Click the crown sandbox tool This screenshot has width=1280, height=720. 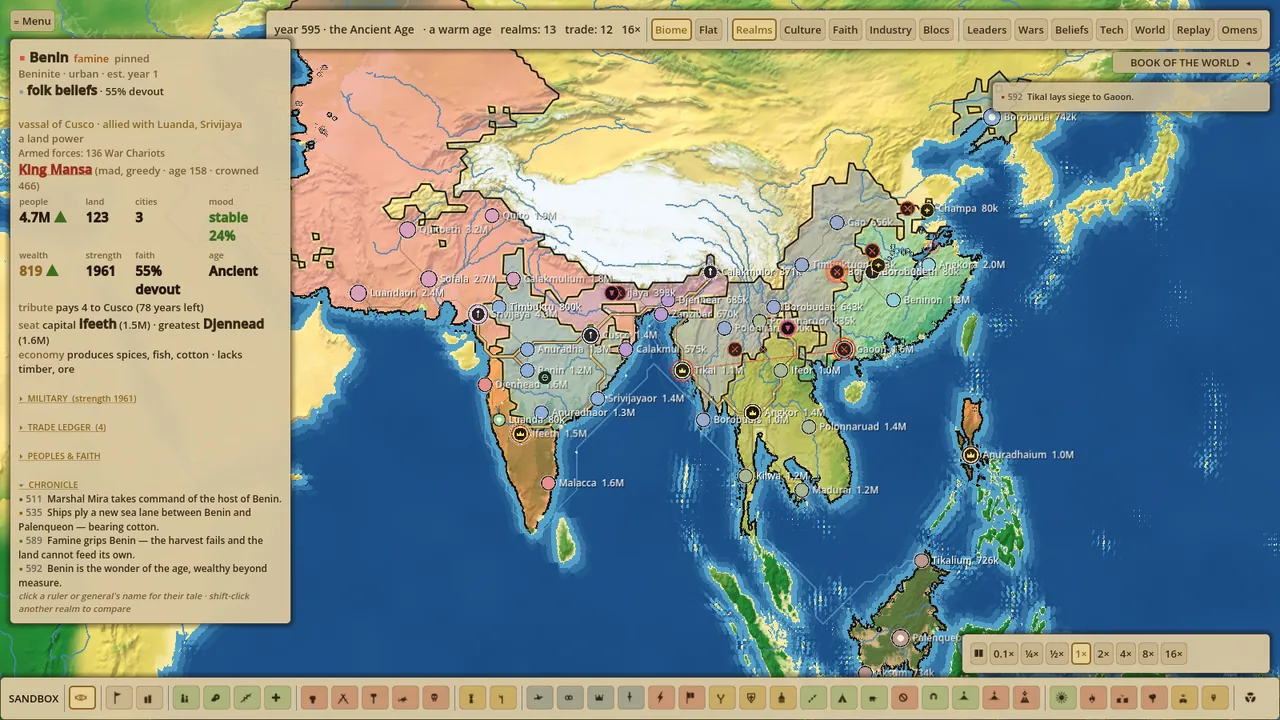pyautogui.click(x=598, y=698)
